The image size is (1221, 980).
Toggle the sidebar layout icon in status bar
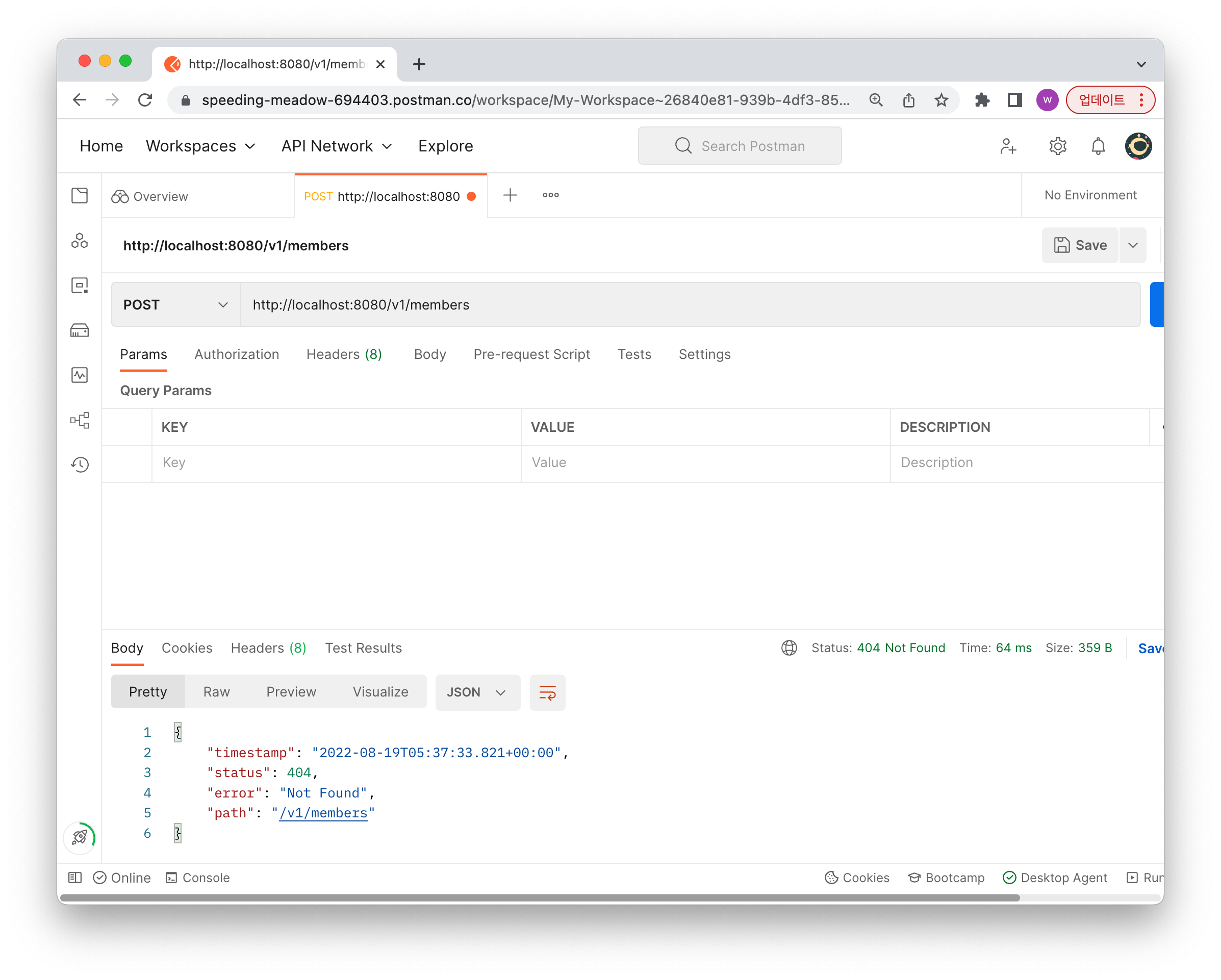point(75,878)
